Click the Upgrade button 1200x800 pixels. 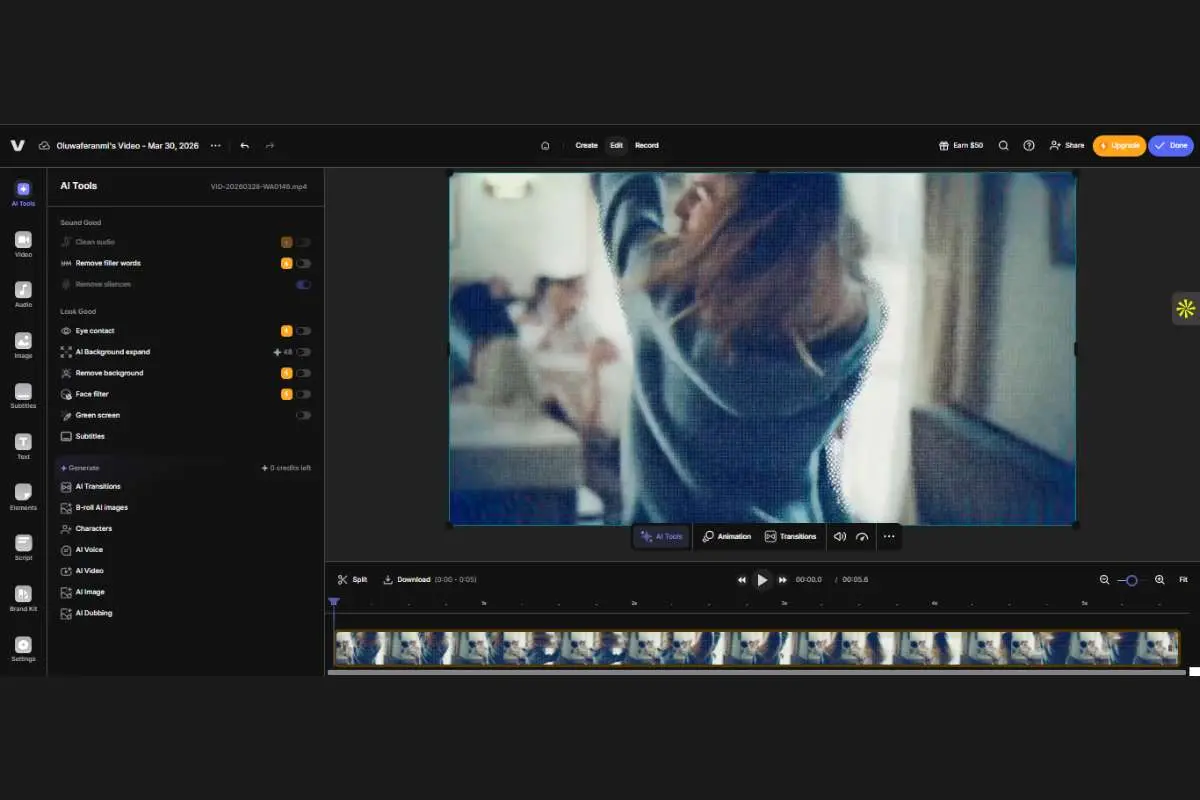1119,145
